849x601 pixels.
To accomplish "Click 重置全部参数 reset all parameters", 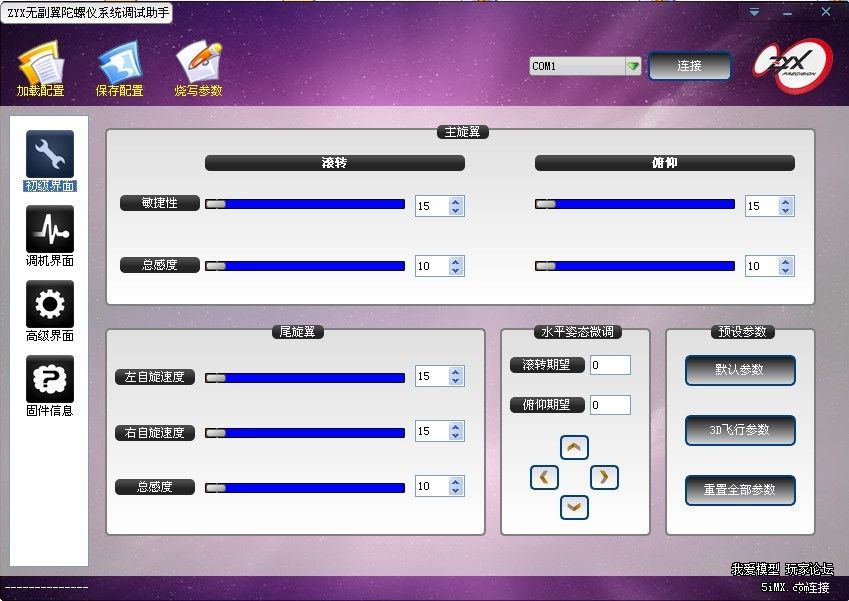I will point(740,490).
